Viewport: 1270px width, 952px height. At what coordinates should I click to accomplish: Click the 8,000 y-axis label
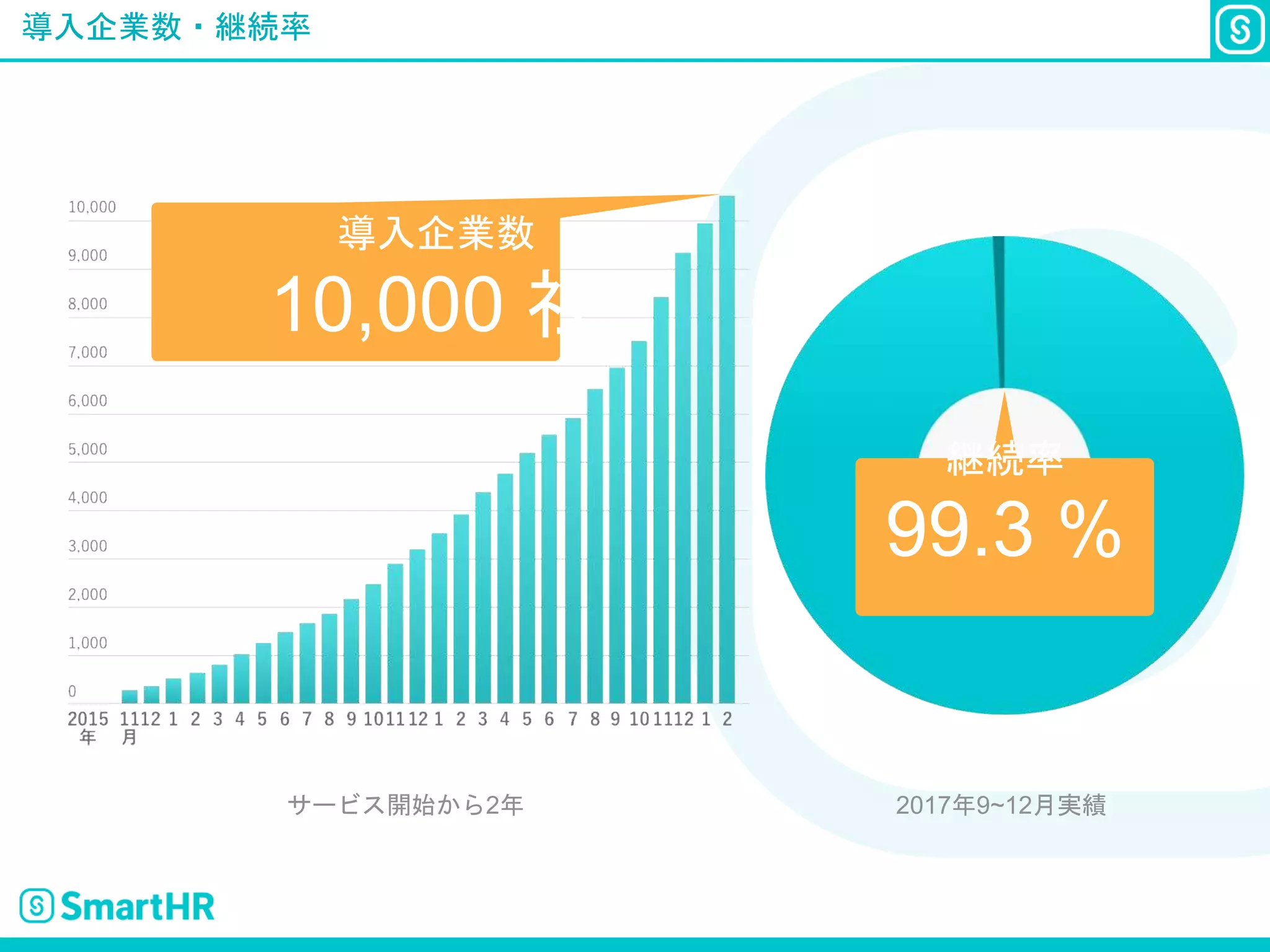[x=87, y=304]
